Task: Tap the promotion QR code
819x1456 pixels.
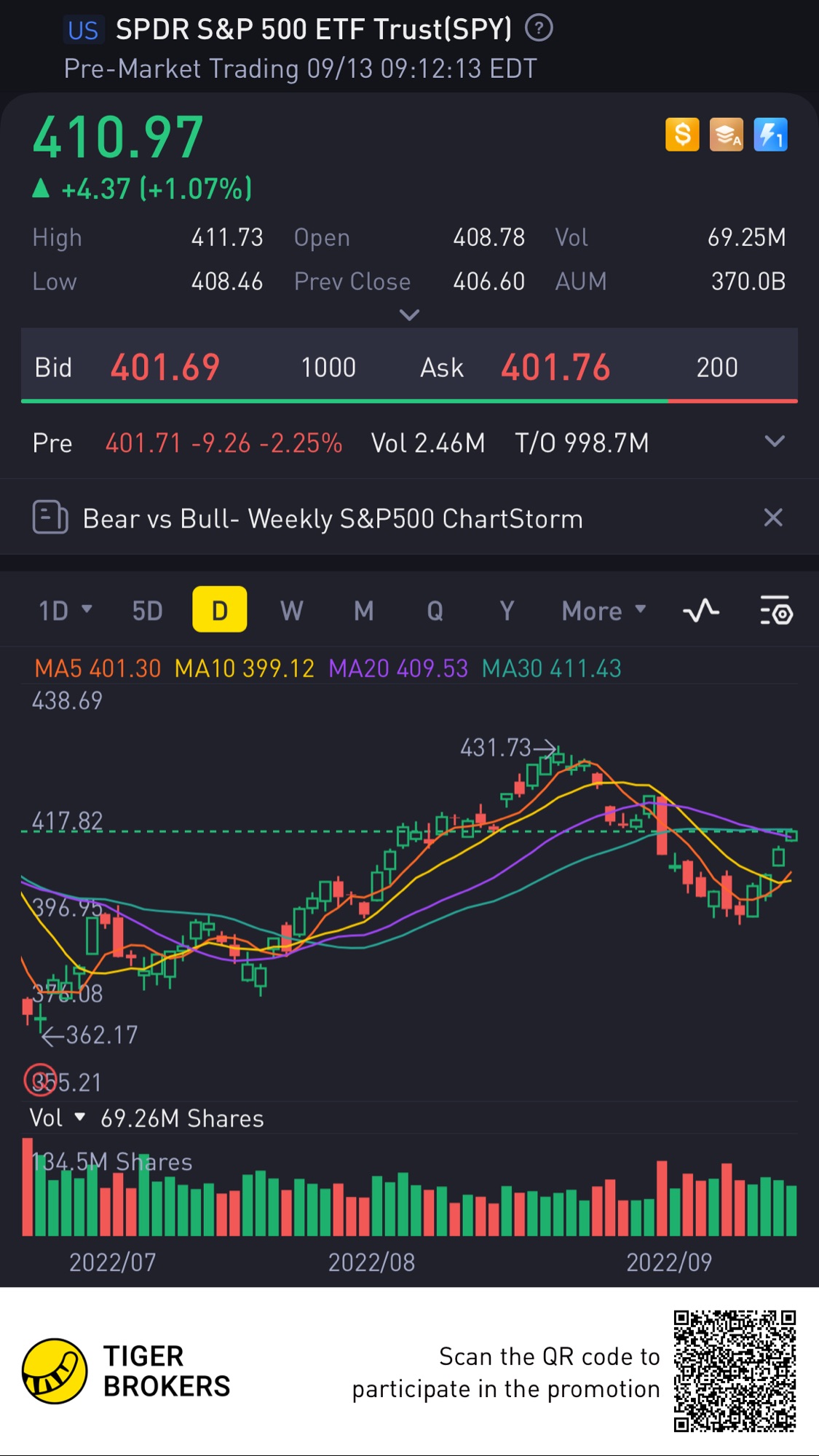Action: tap(735, 1371)
